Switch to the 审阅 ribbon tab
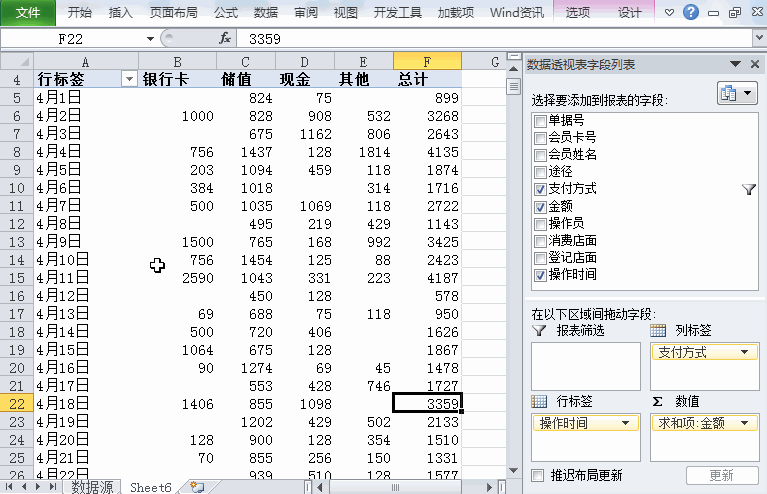The width and height of the screenshot is (767, 494). 306,13
